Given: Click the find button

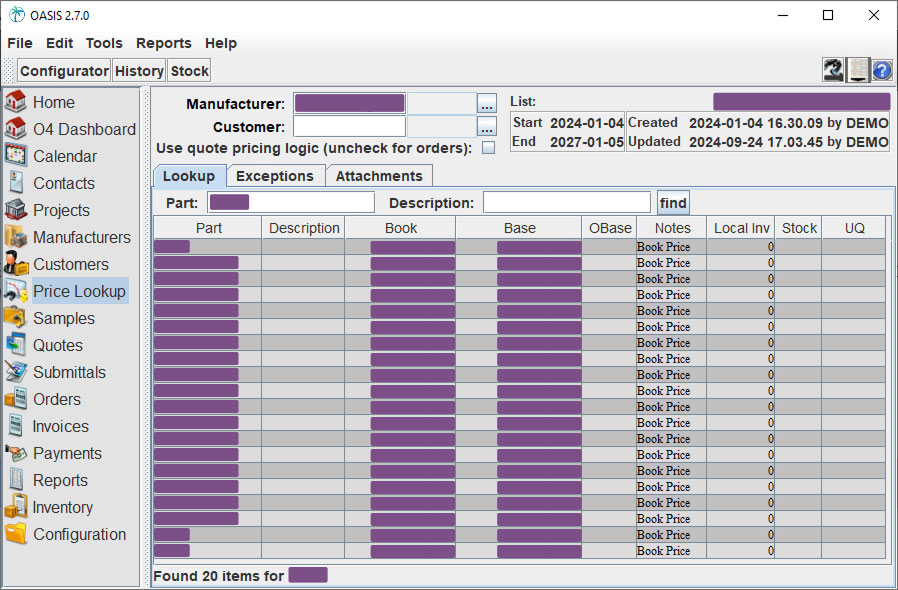Looking at the screenshot, I should pos(673,203).
